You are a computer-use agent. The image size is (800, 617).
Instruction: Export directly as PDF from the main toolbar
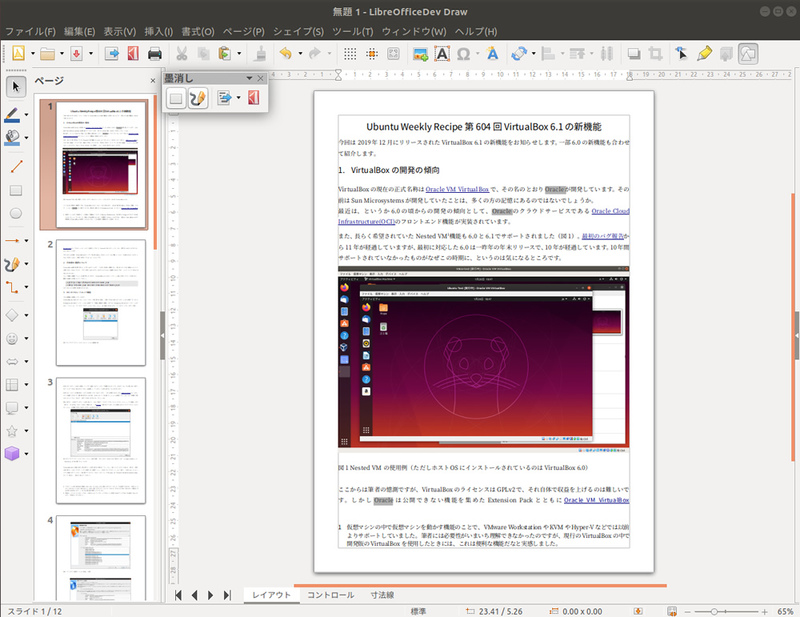pyautogui.click(x=133, y=53)
